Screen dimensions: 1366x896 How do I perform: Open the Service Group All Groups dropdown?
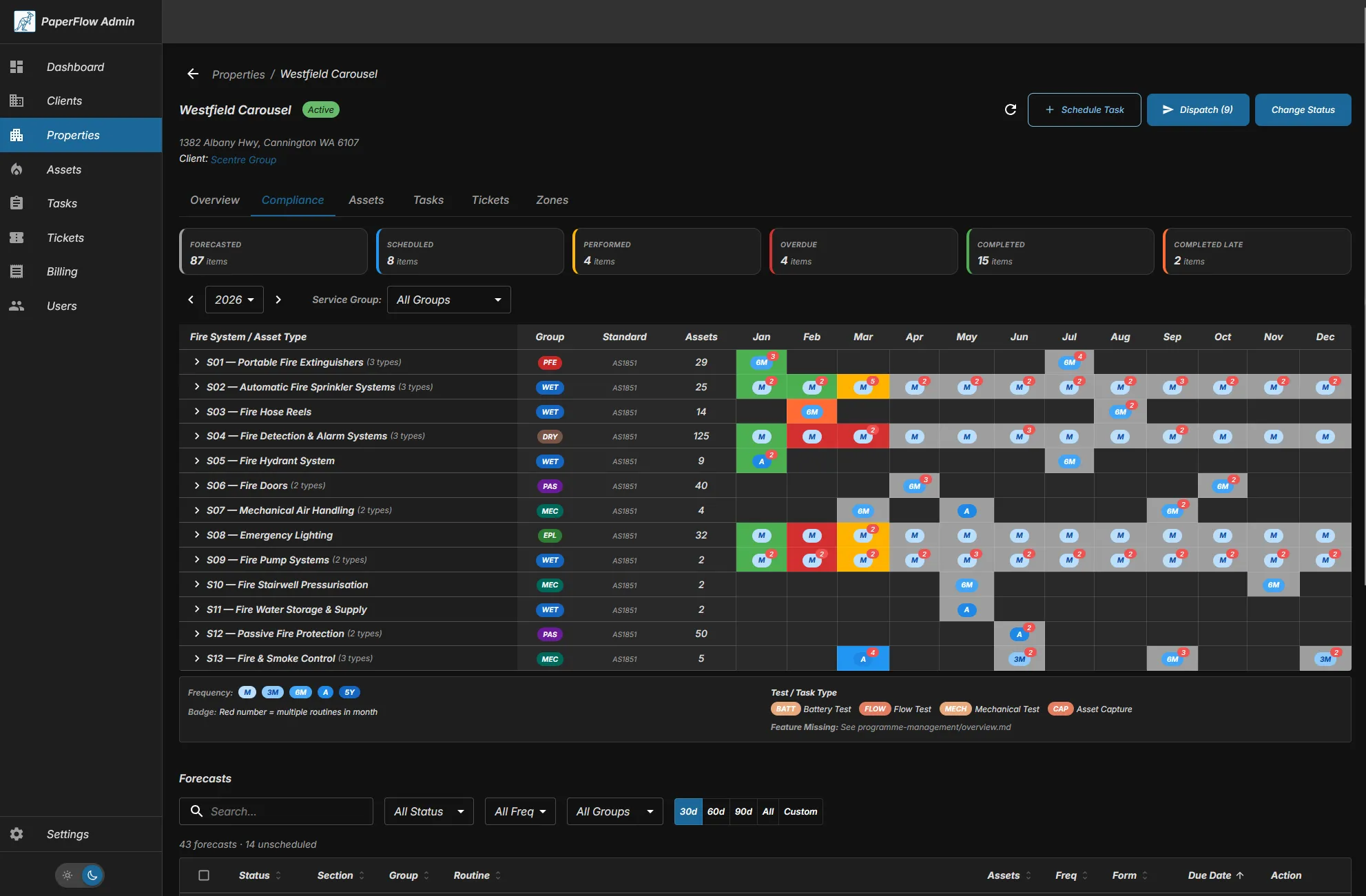[x=448, y=300]
